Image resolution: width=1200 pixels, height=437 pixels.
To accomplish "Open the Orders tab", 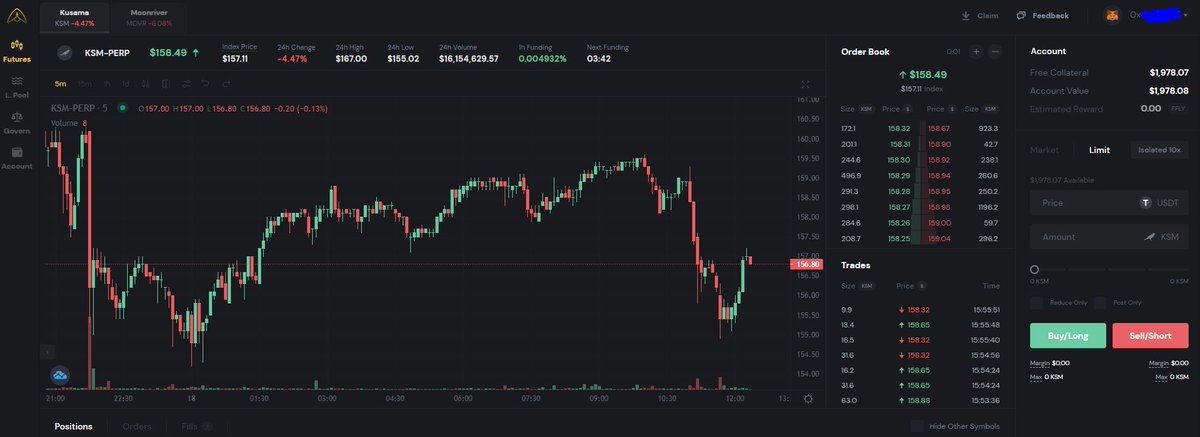I will (137, 426).
